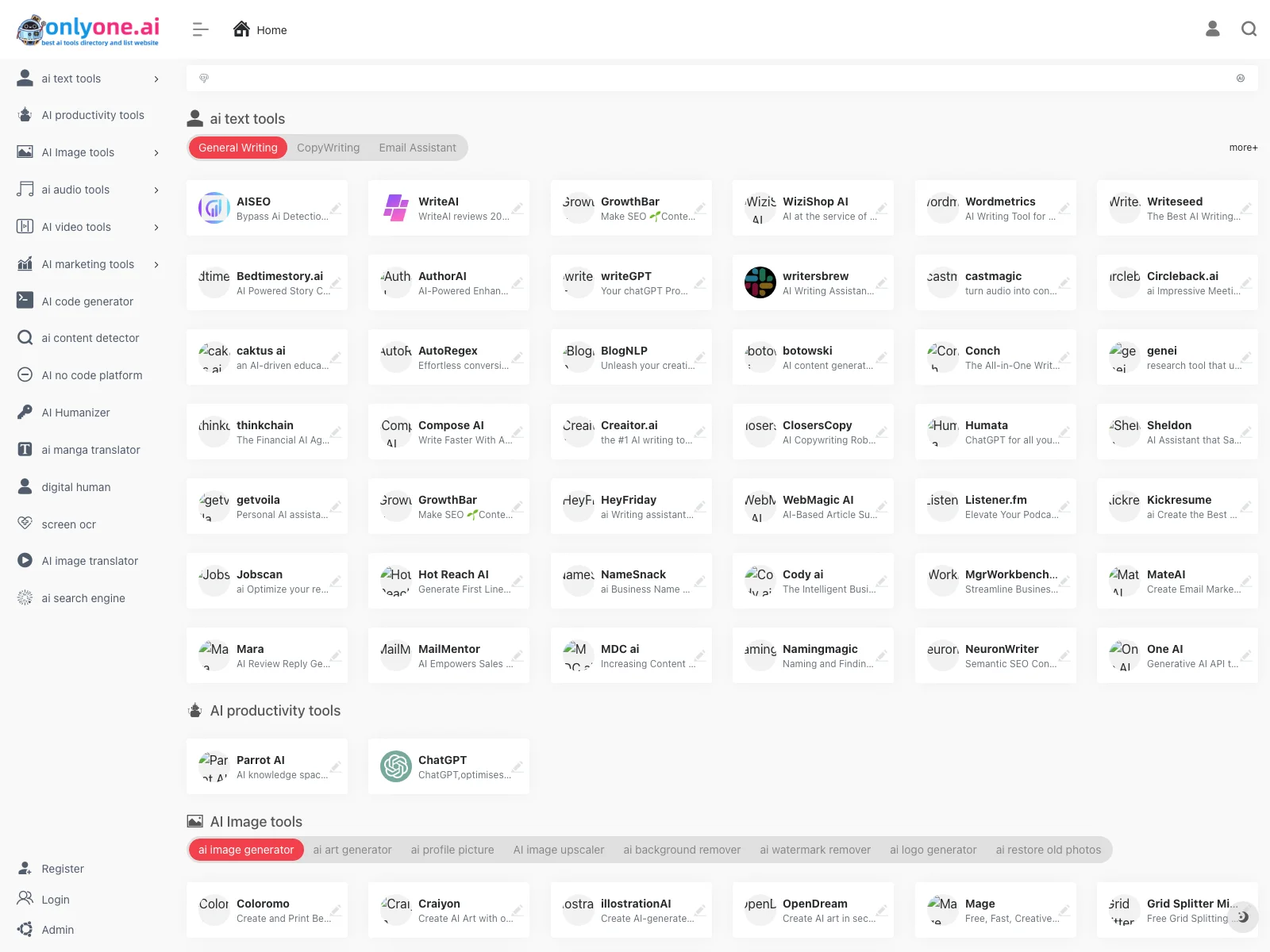Switch to the ai watermark remover tab

tap(815, 850)
